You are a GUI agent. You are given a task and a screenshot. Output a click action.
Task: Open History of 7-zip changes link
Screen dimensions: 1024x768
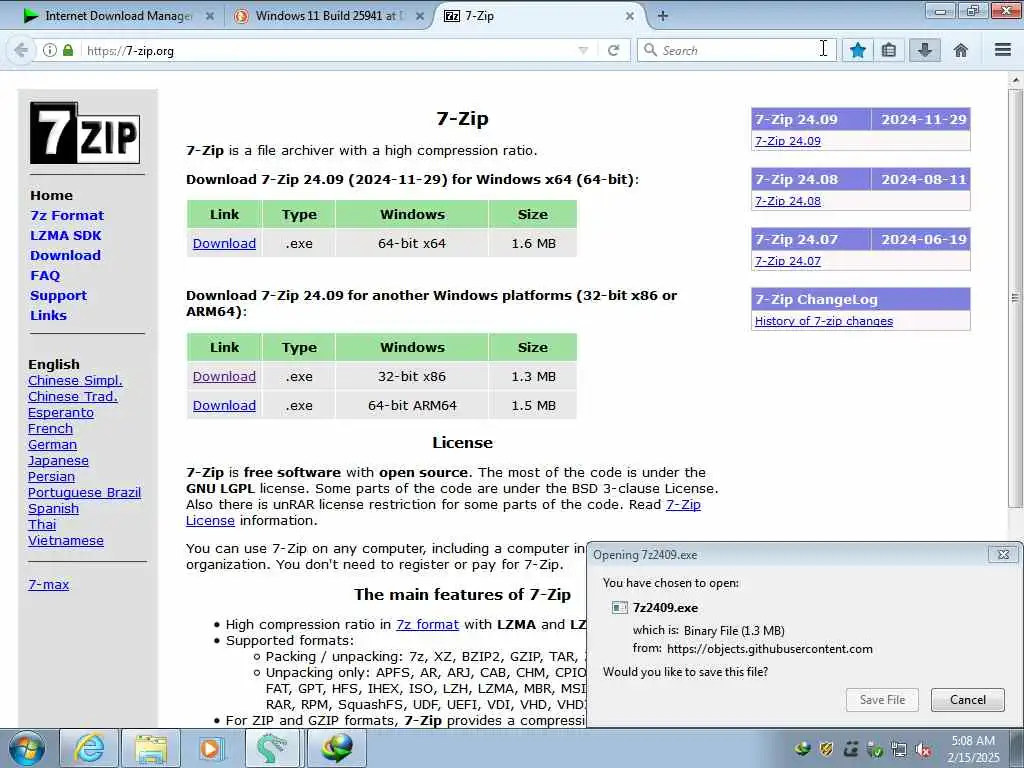(824, 321)
